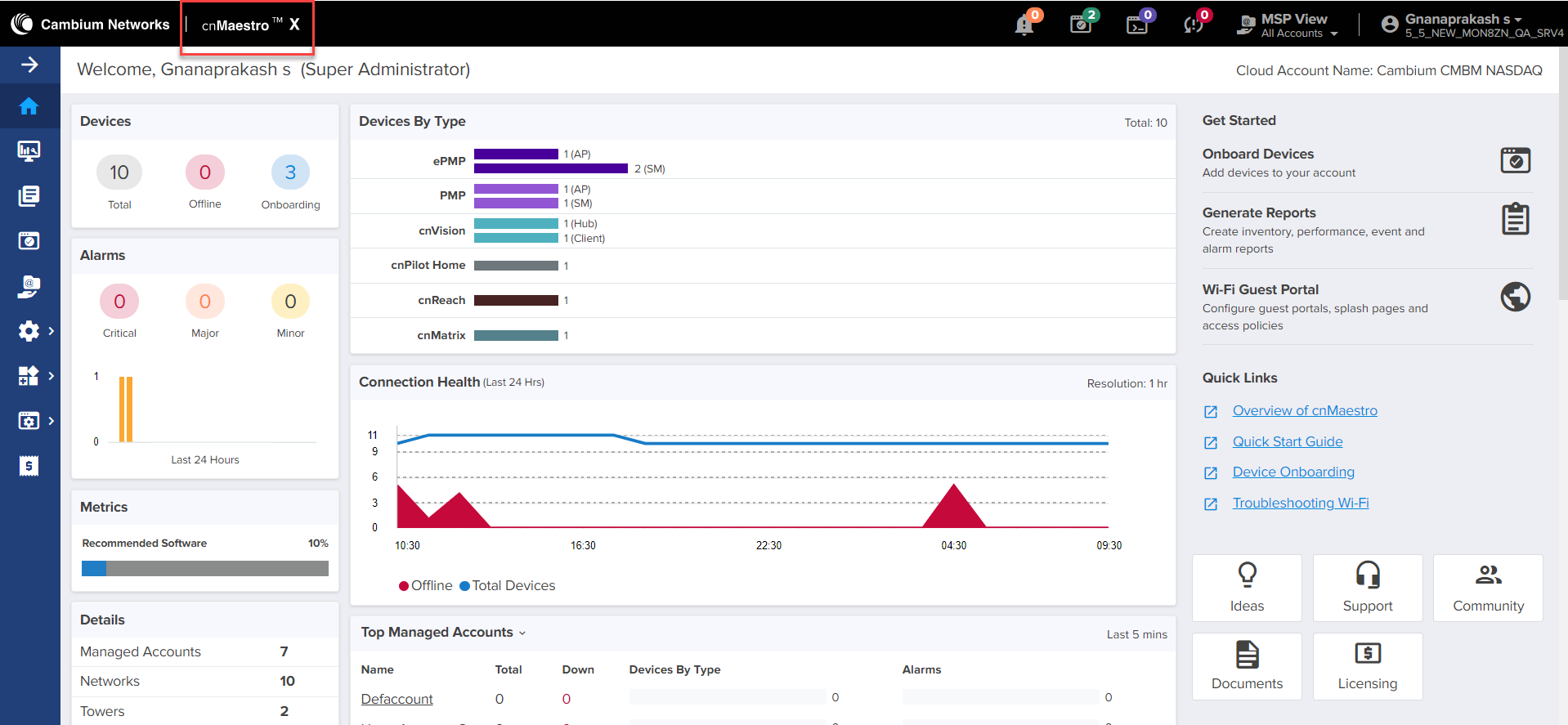This screenshot has height=725, width=1568.
Task: Toggle the Offline series in chart legend
Action: [425, 586]
